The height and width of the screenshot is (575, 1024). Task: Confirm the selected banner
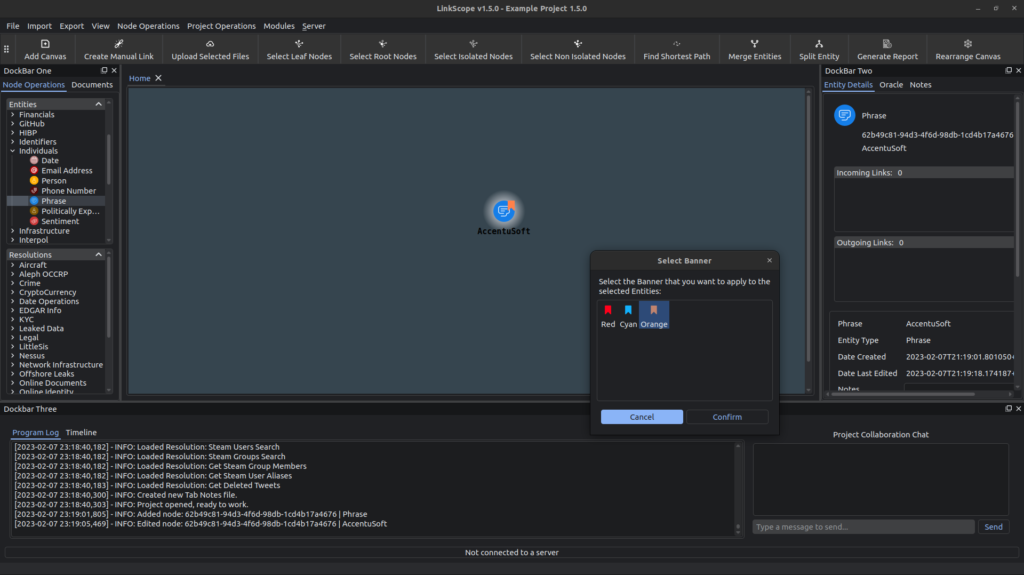click(x=727, y=417)
